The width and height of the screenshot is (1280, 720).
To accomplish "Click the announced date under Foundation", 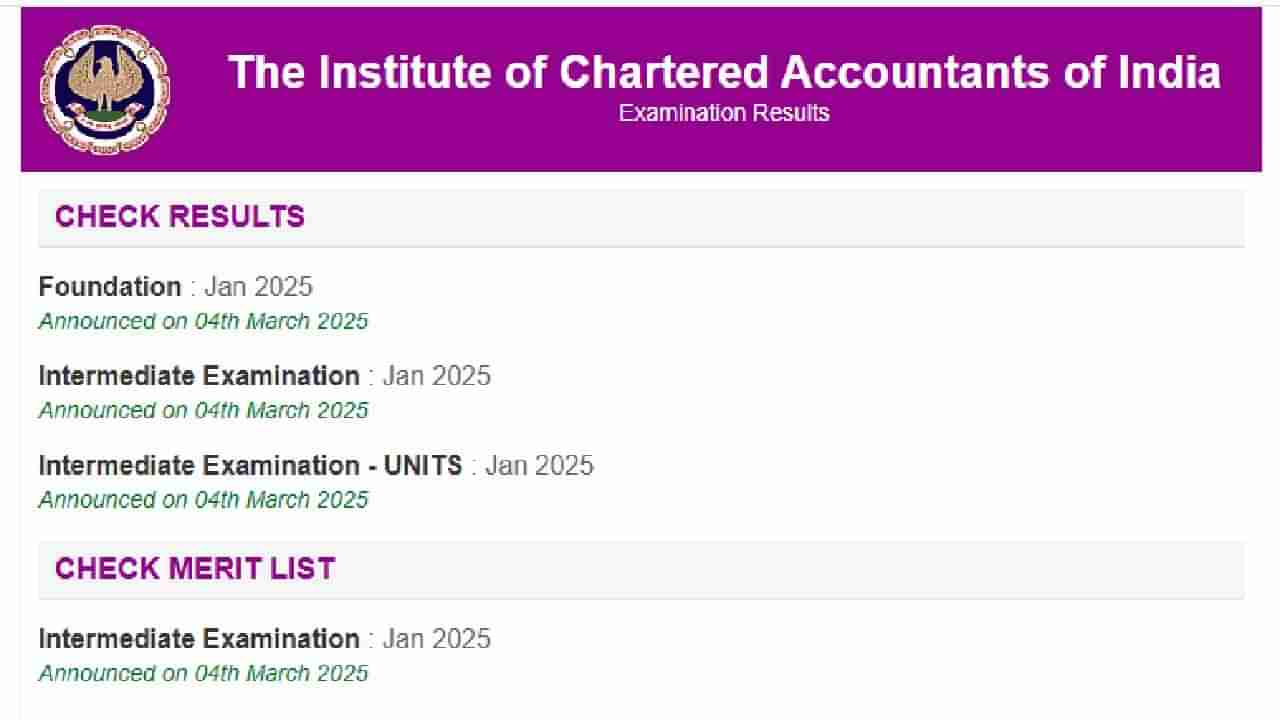I will (203, 321).
